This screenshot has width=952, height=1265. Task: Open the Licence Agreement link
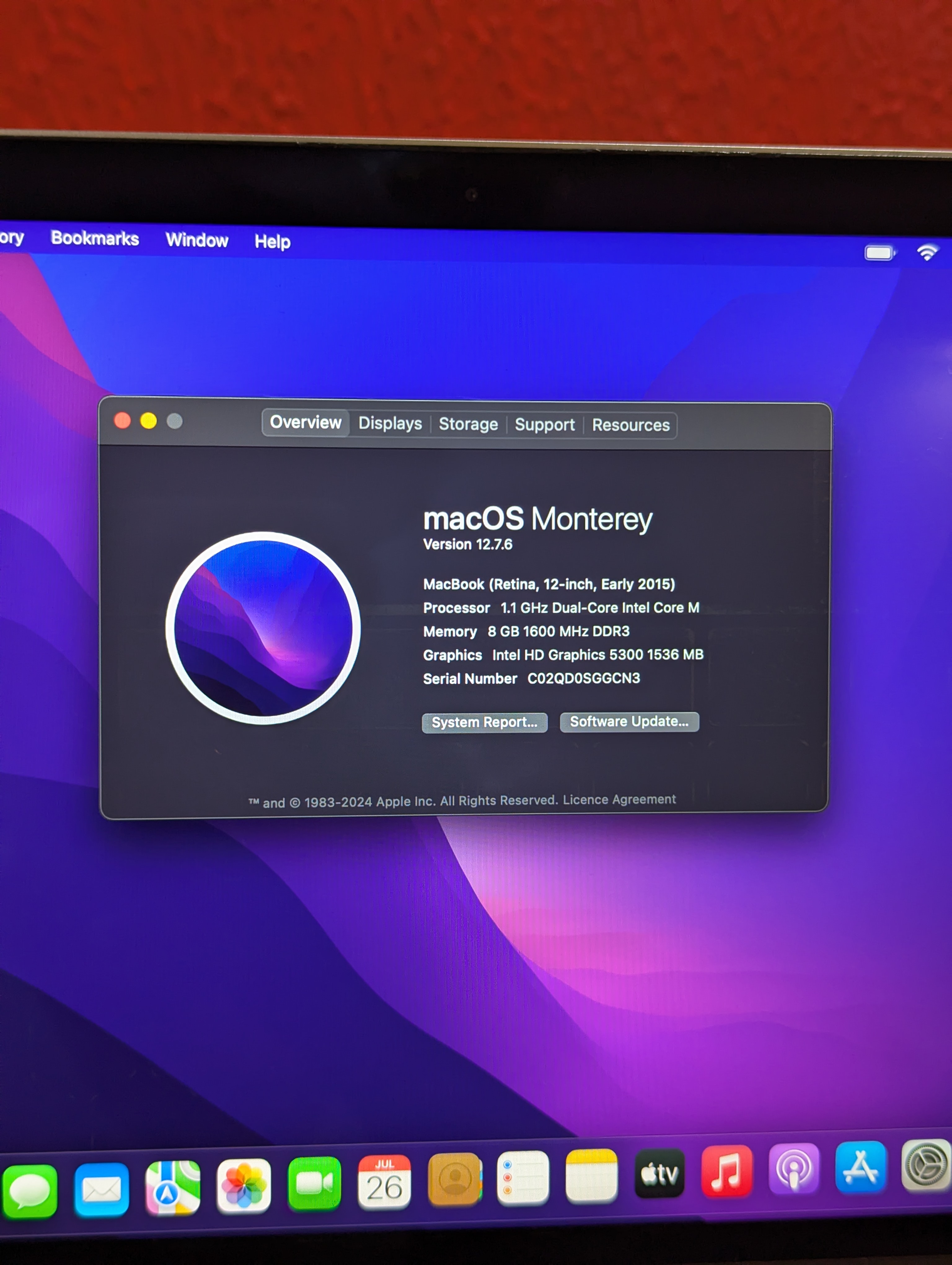[619, 800]
